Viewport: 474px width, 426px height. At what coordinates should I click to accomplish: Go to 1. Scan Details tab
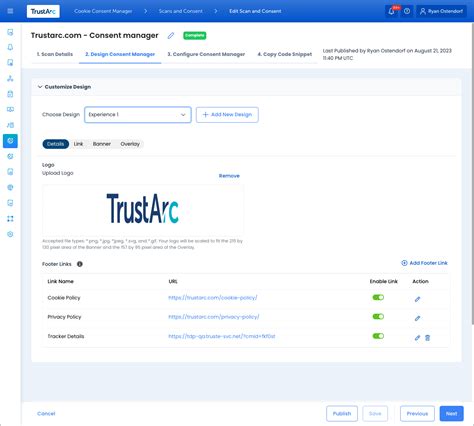pyautogui.click(x=55, y=54)
